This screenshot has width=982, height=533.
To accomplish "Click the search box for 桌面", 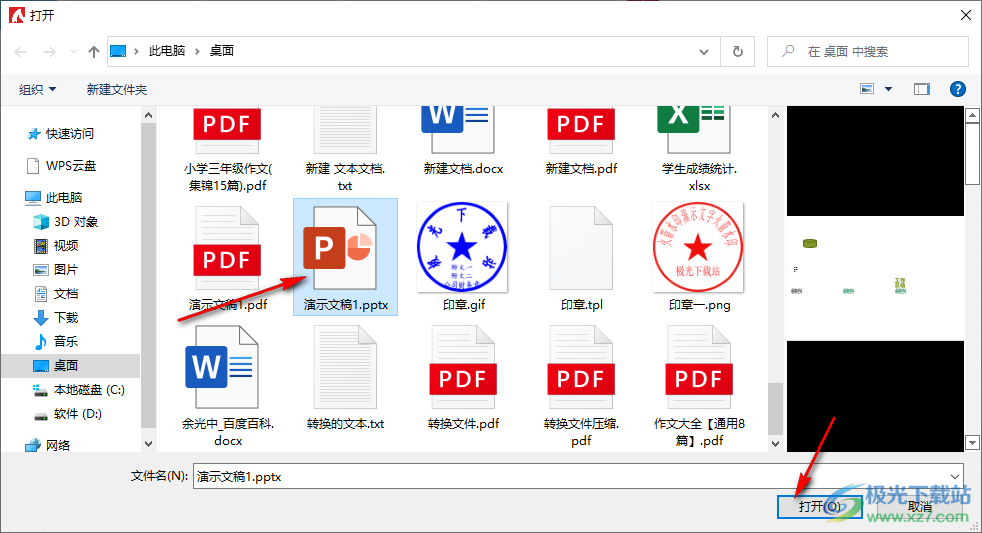I will [868, 51].
